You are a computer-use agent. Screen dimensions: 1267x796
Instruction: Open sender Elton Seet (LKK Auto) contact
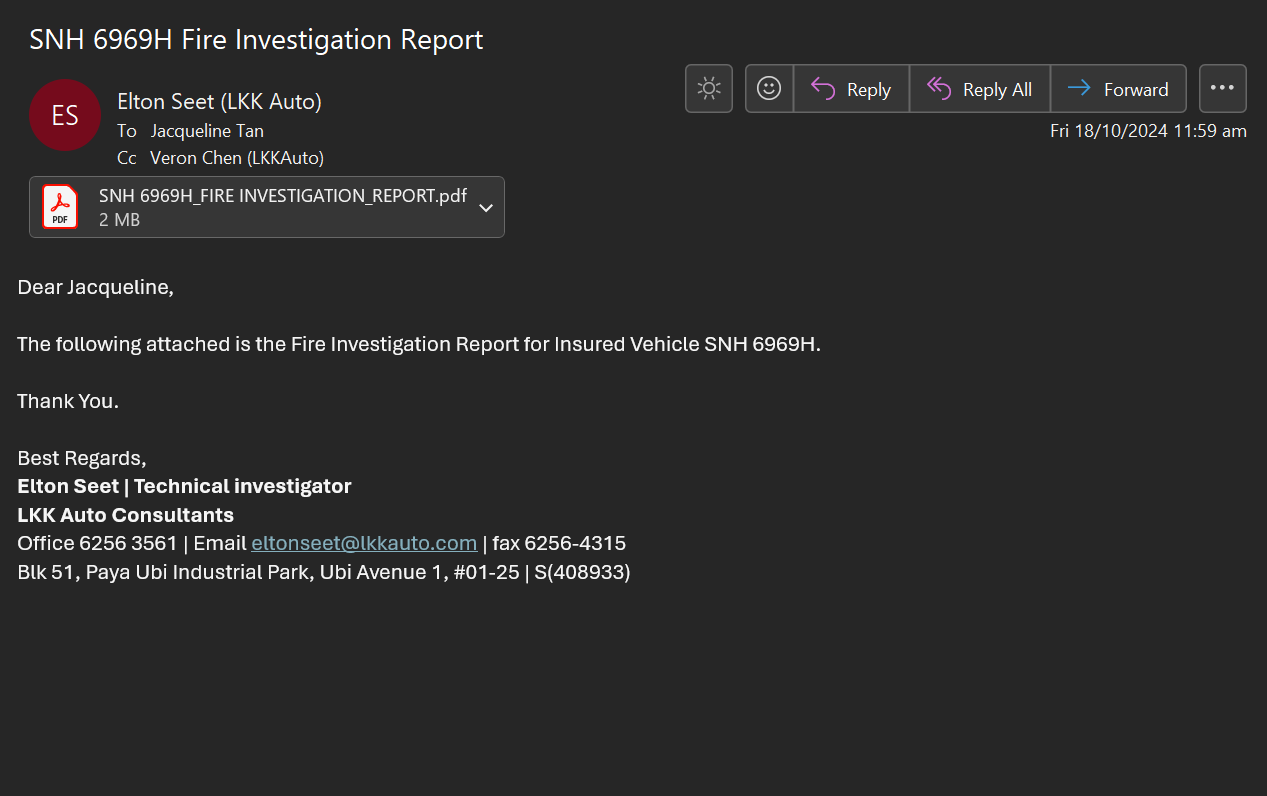(x=219, y=101)
